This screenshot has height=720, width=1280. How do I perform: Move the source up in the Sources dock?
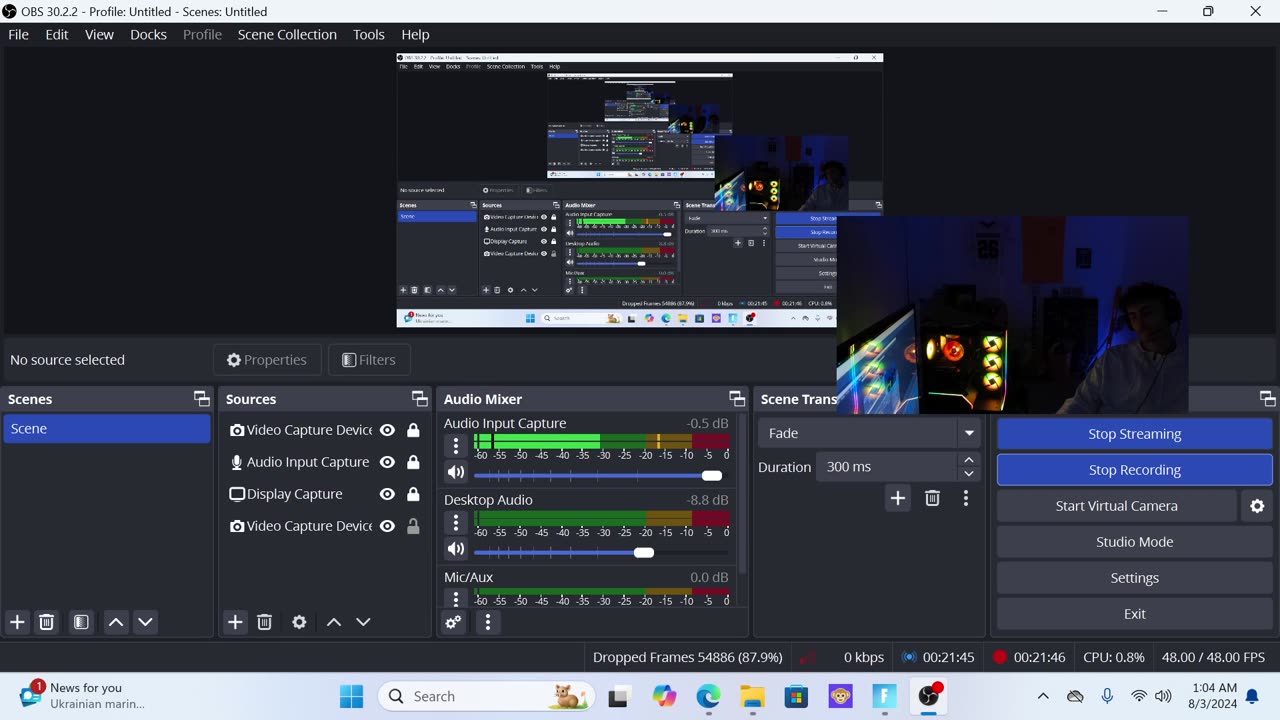[334, 622]
